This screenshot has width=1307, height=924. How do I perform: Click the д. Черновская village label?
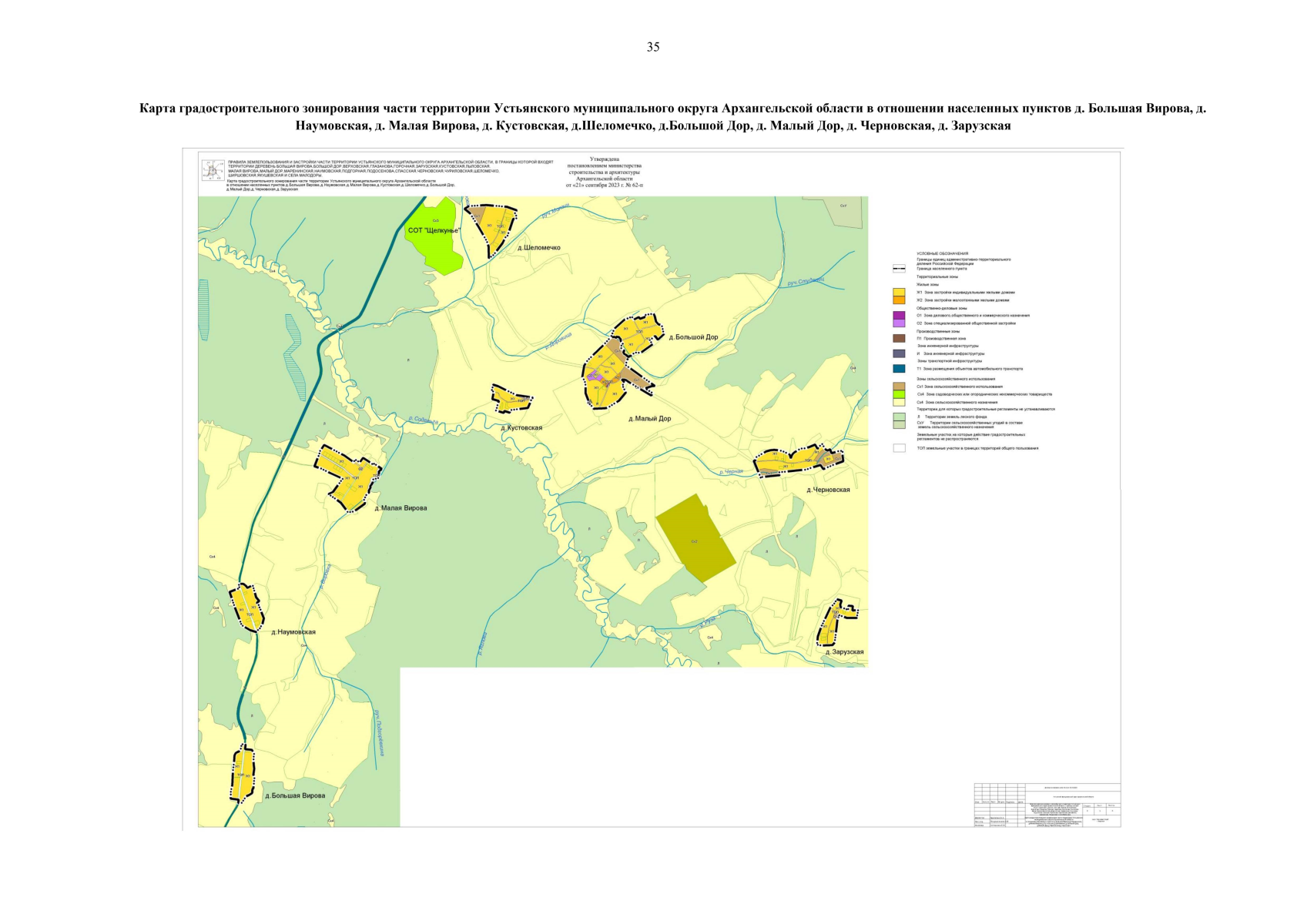point(828,490)
